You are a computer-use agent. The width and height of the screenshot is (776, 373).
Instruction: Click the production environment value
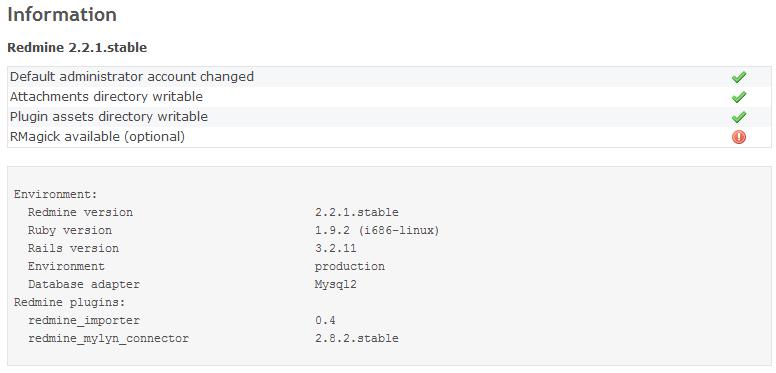349,267
